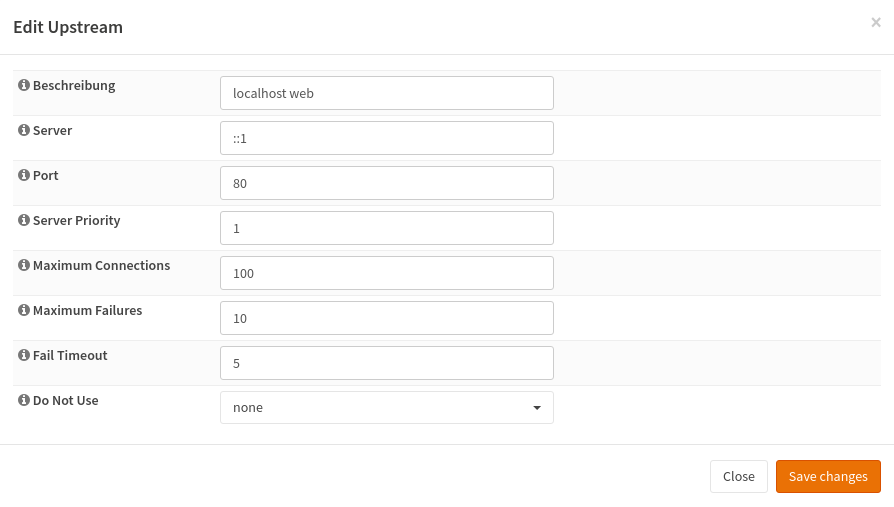Click the Server Priority input box

386,228
